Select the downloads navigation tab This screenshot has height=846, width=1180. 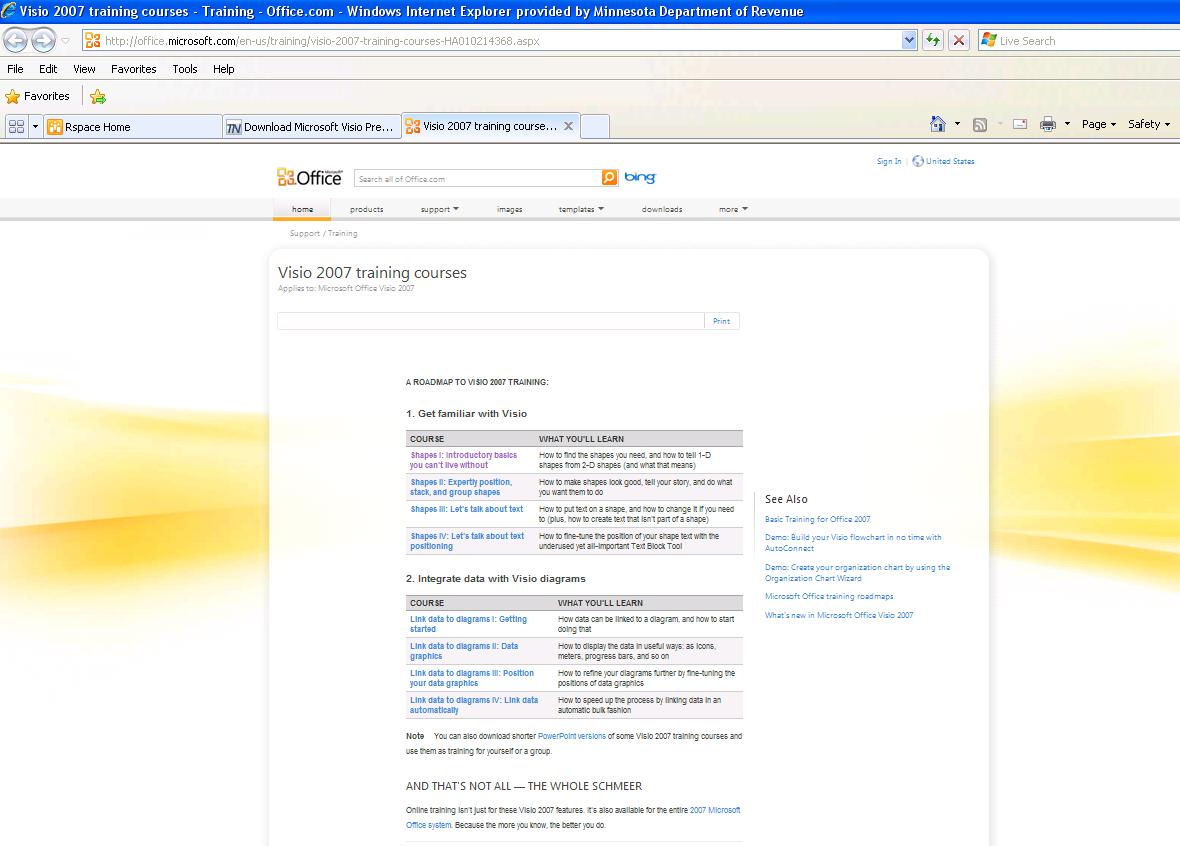(662, 209)
